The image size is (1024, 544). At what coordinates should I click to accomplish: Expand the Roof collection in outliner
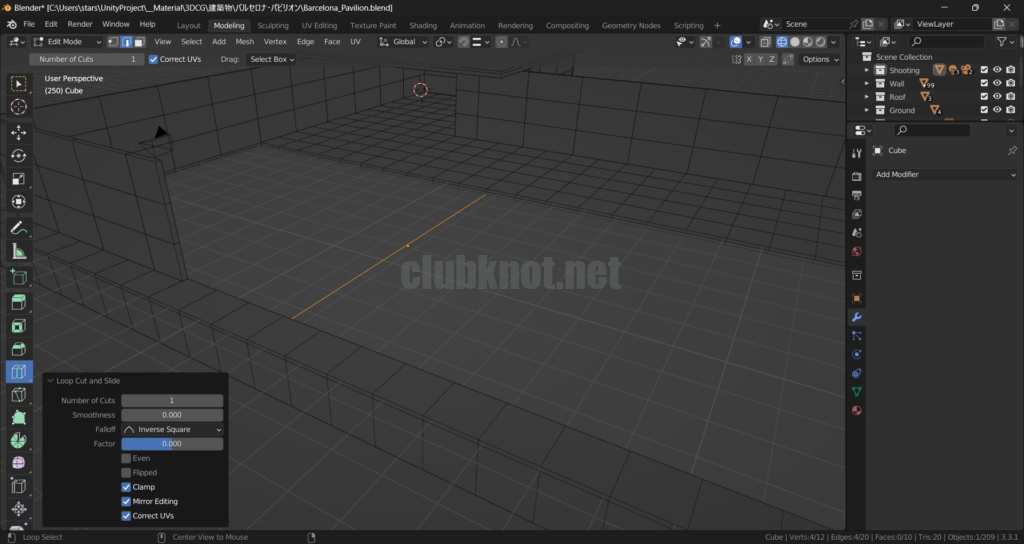867,97
